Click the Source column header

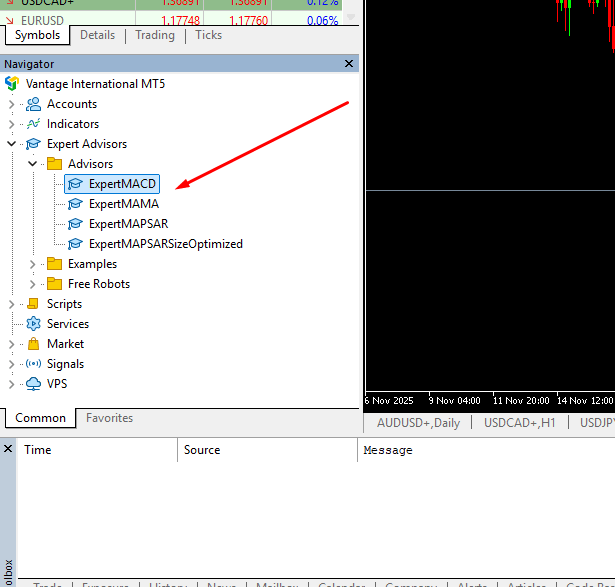coord(267,450)
